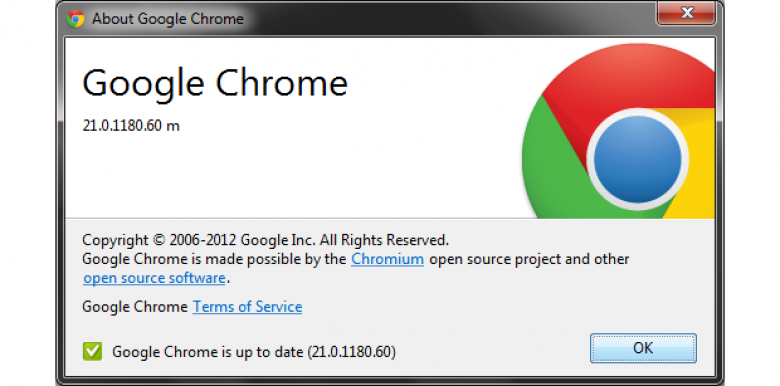
Task: Click the Google Chrome label before Terms of Service
Action: tap(135, 306)
